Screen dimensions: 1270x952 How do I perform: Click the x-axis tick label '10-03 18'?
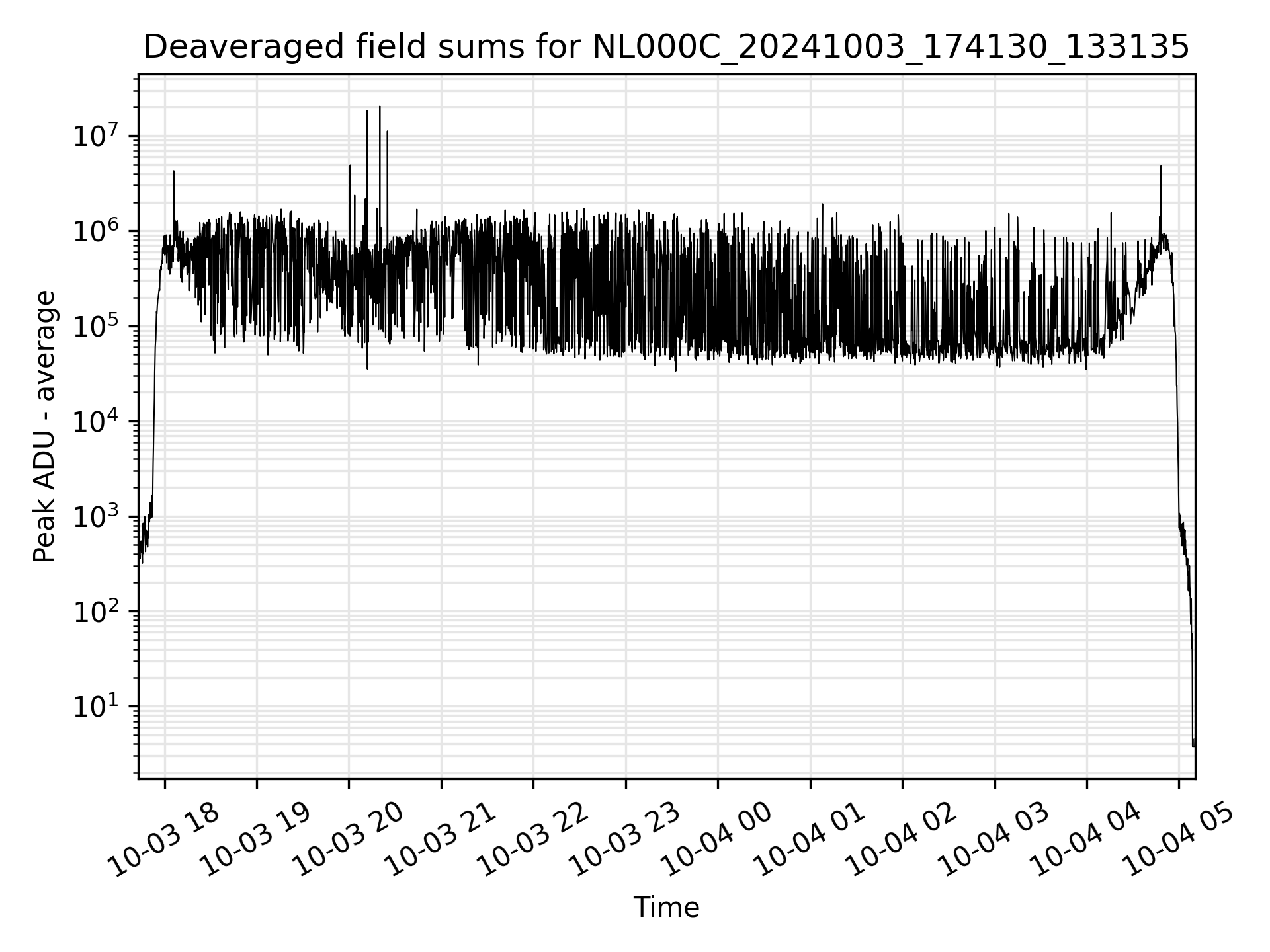[164, 839]
